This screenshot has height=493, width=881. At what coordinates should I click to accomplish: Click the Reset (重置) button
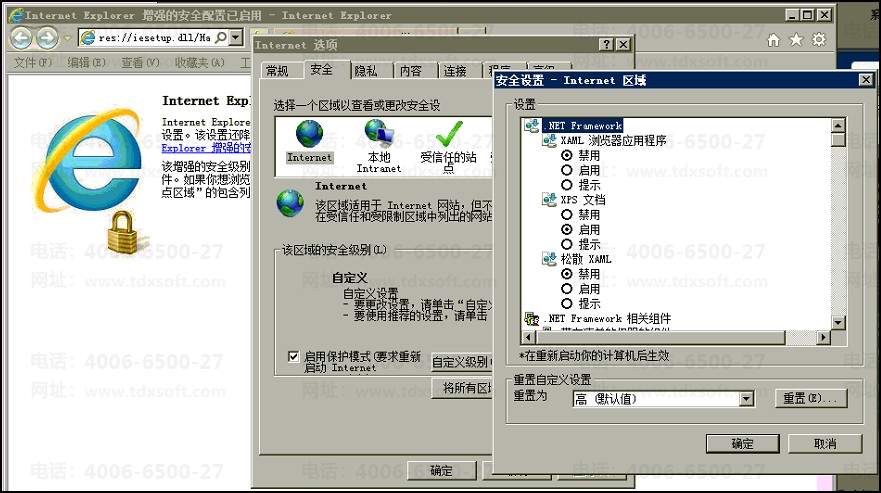pos(811,399)
